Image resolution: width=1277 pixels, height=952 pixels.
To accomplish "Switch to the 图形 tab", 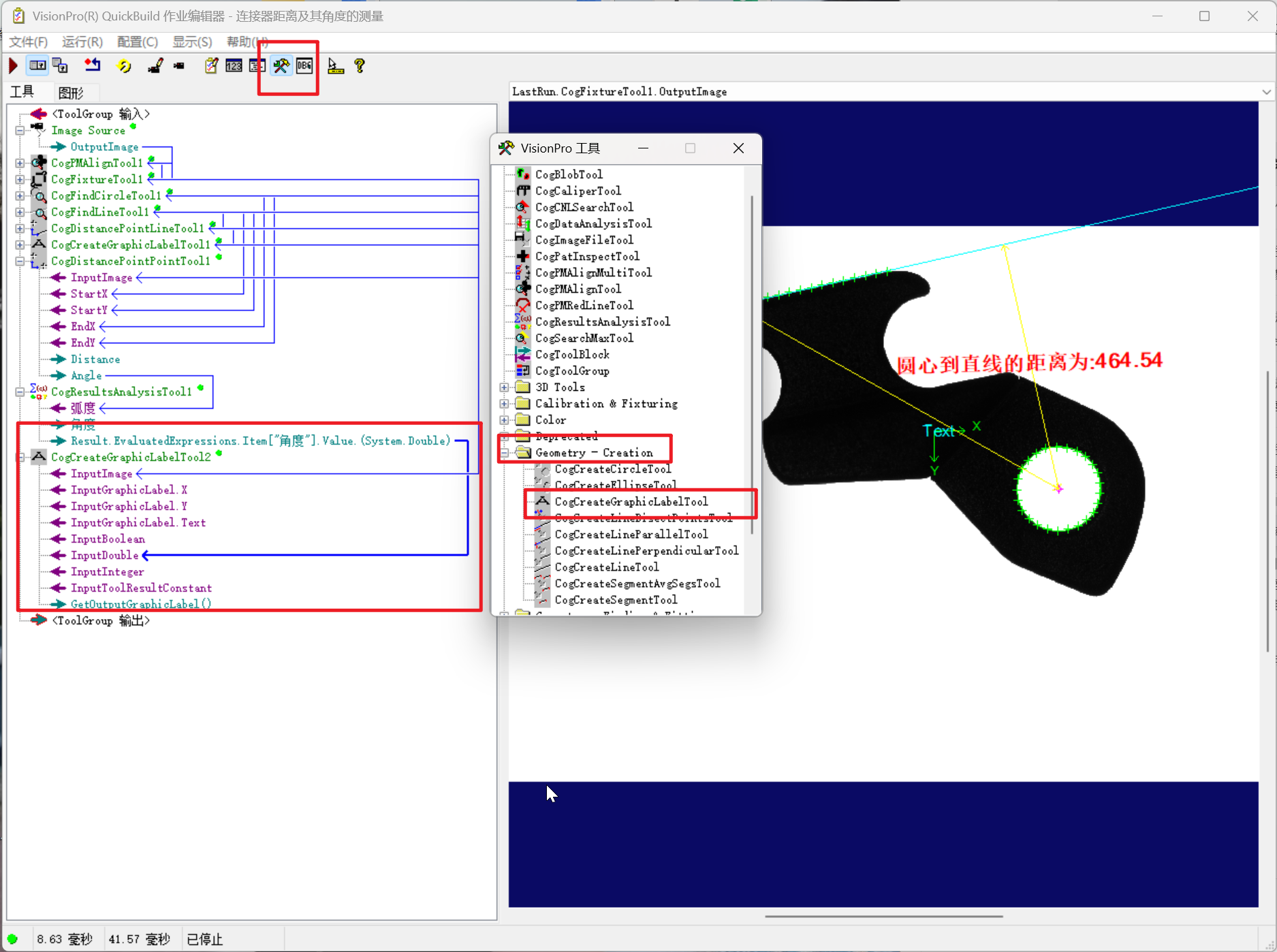I will (71, 93).
